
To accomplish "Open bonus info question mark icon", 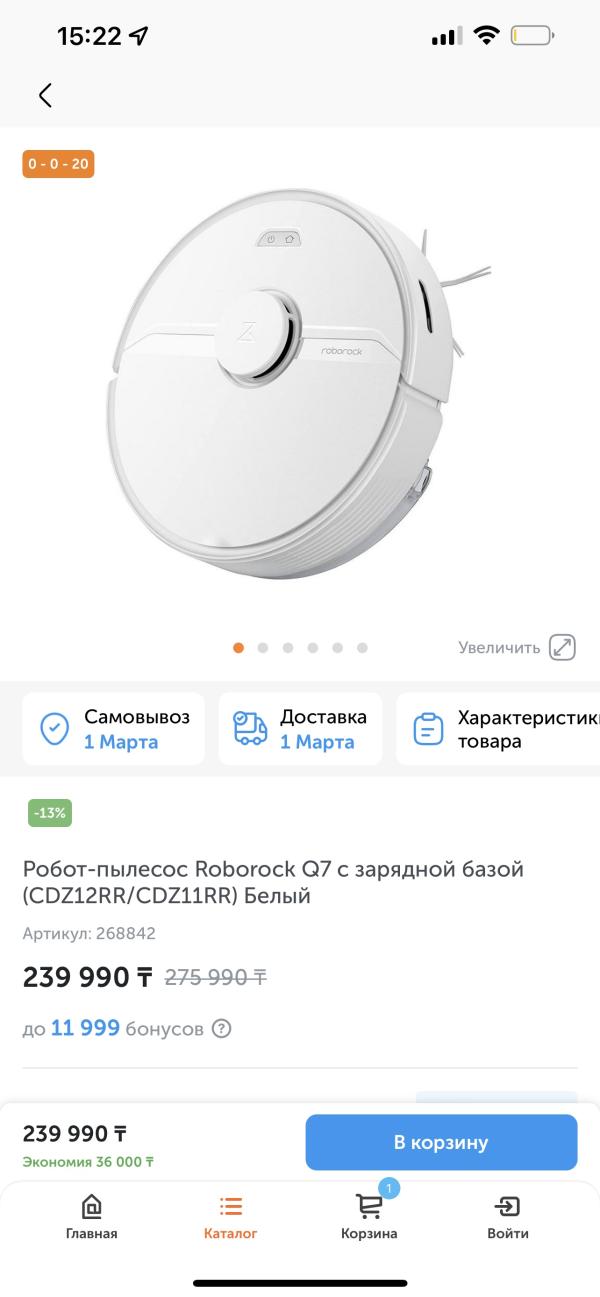I will point(222,1028).
